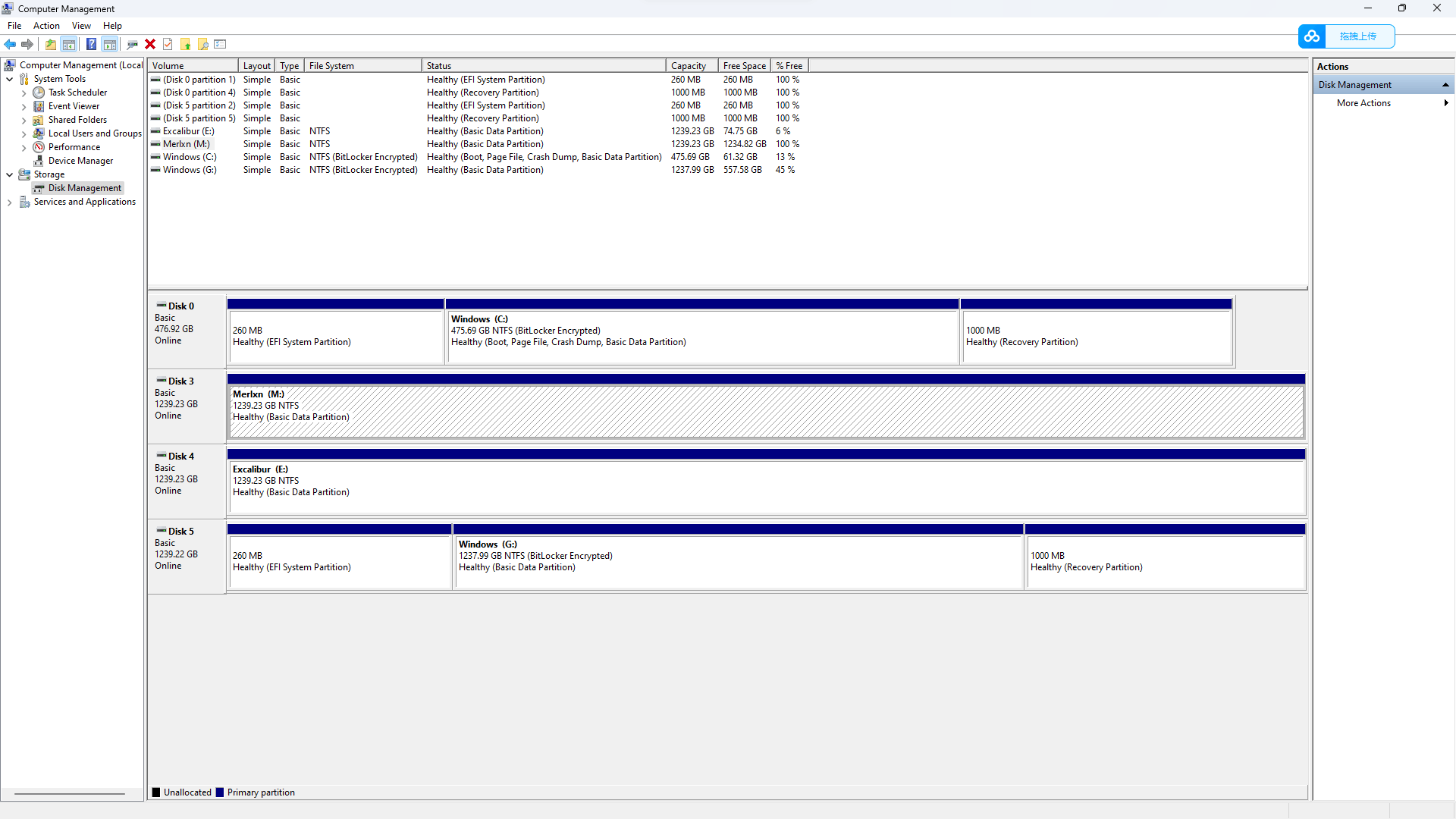The width and height of the screenshot is (1456, 819).
Task: Toggle Show/Hide Action Pane toolbar button
Action: pos(110,44)
